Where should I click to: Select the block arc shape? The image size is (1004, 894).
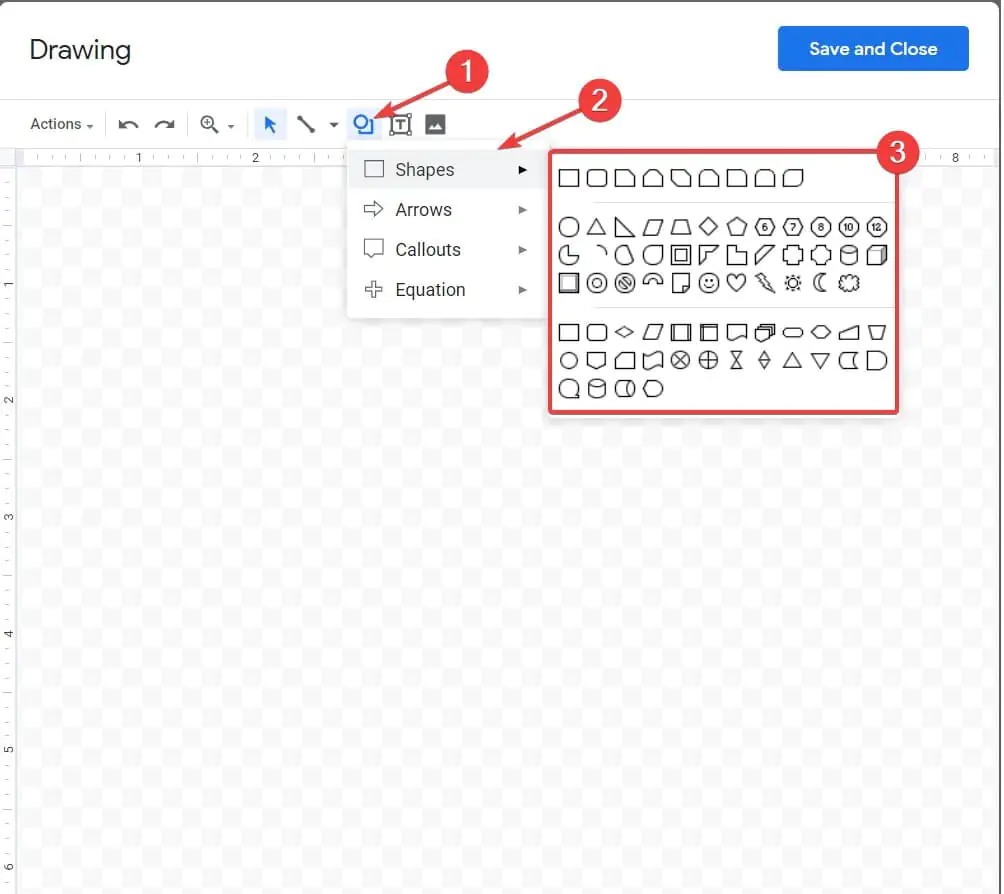[652, 280]
